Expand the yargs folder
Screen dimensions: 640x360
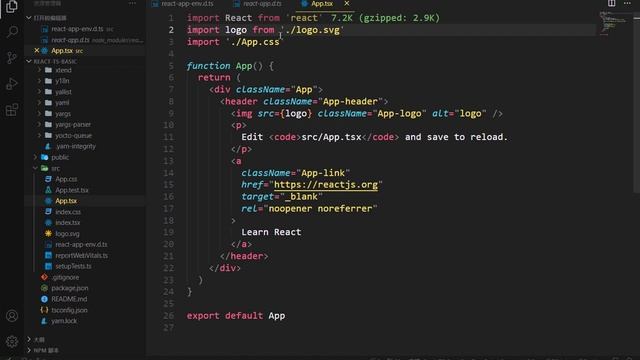coord(63,113)
